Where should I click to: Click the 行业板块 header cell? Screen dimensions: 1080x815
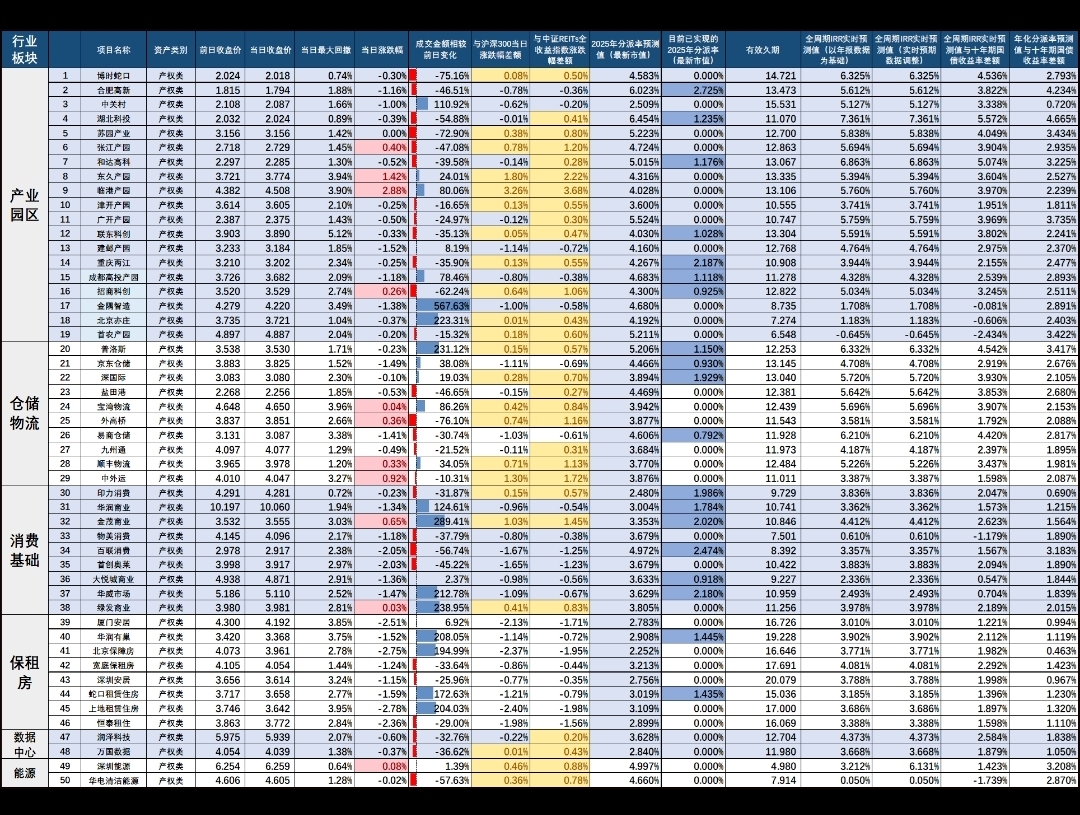pos(25,50)
